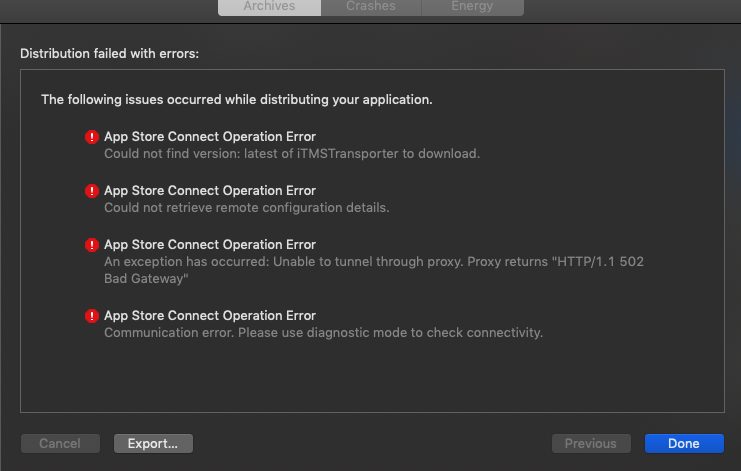Click the Cancel button
Viewport: 741px width, 471px height.
click(60, 443)
